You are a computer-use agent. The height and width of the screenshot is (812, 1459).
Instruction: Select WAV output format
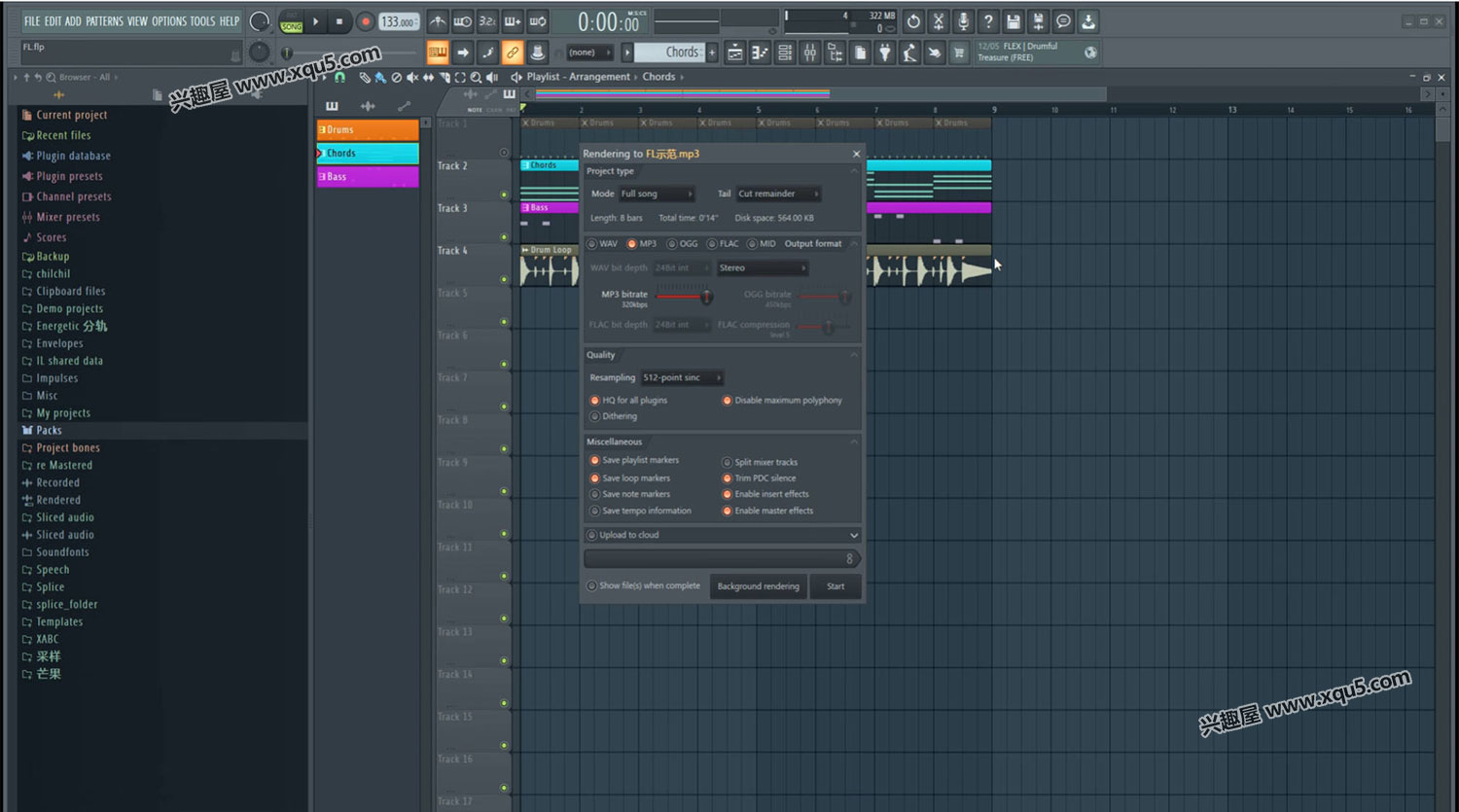tap(602, 244)
